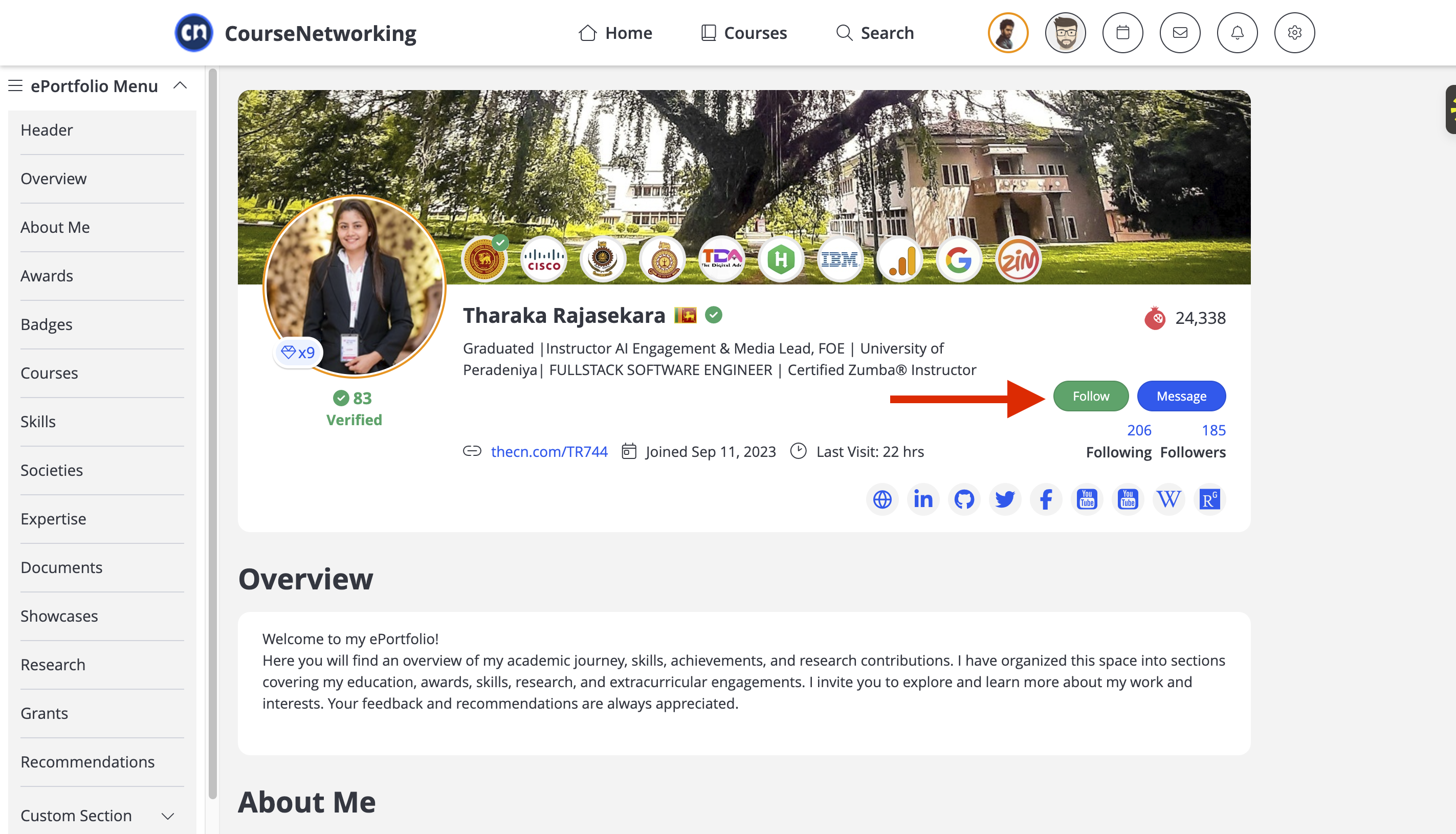Jump to Documents in sidebar menu

click(102, 568)
